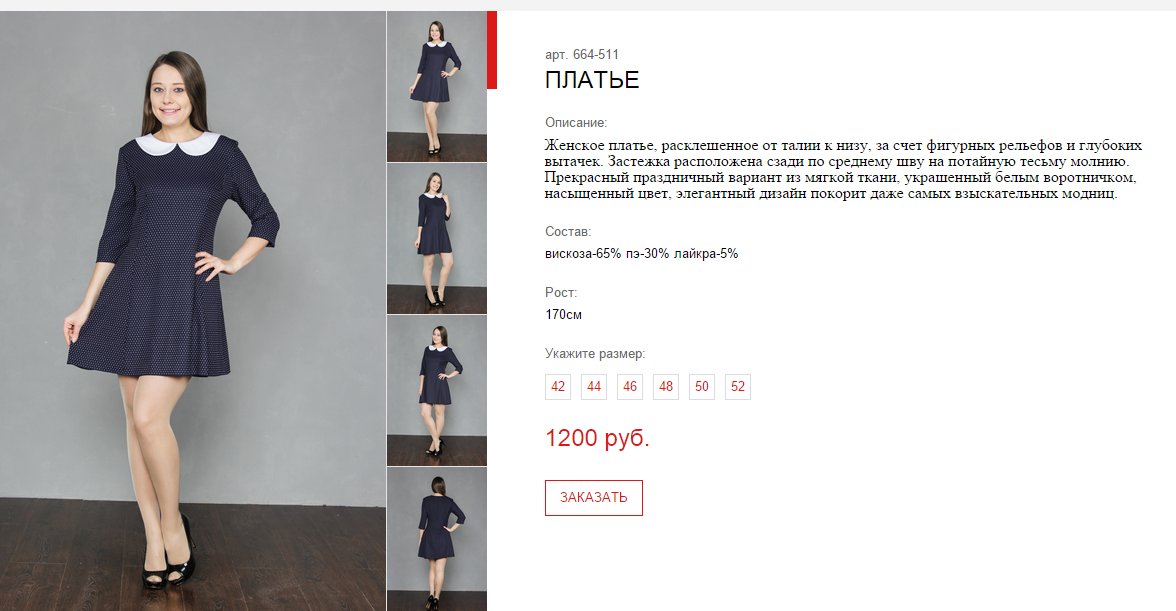1176x611 pixels.
Task: Select size 42
Action: [558, 387]
